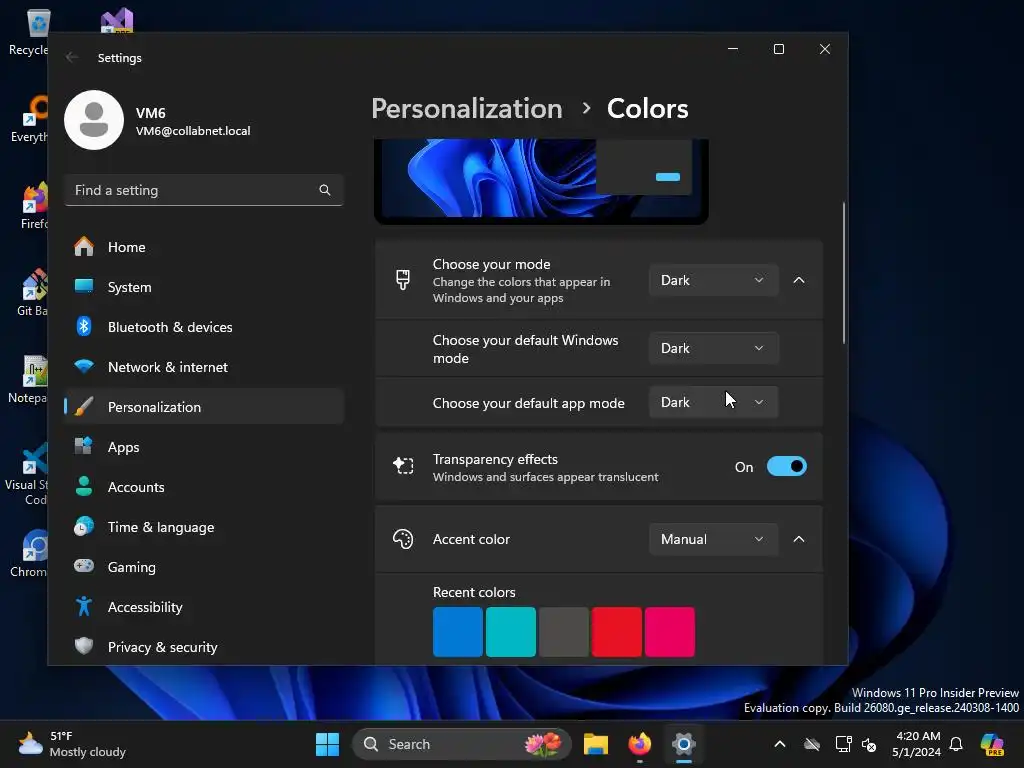Click the search magnifier in Find a setting

(x=325, y=190)
